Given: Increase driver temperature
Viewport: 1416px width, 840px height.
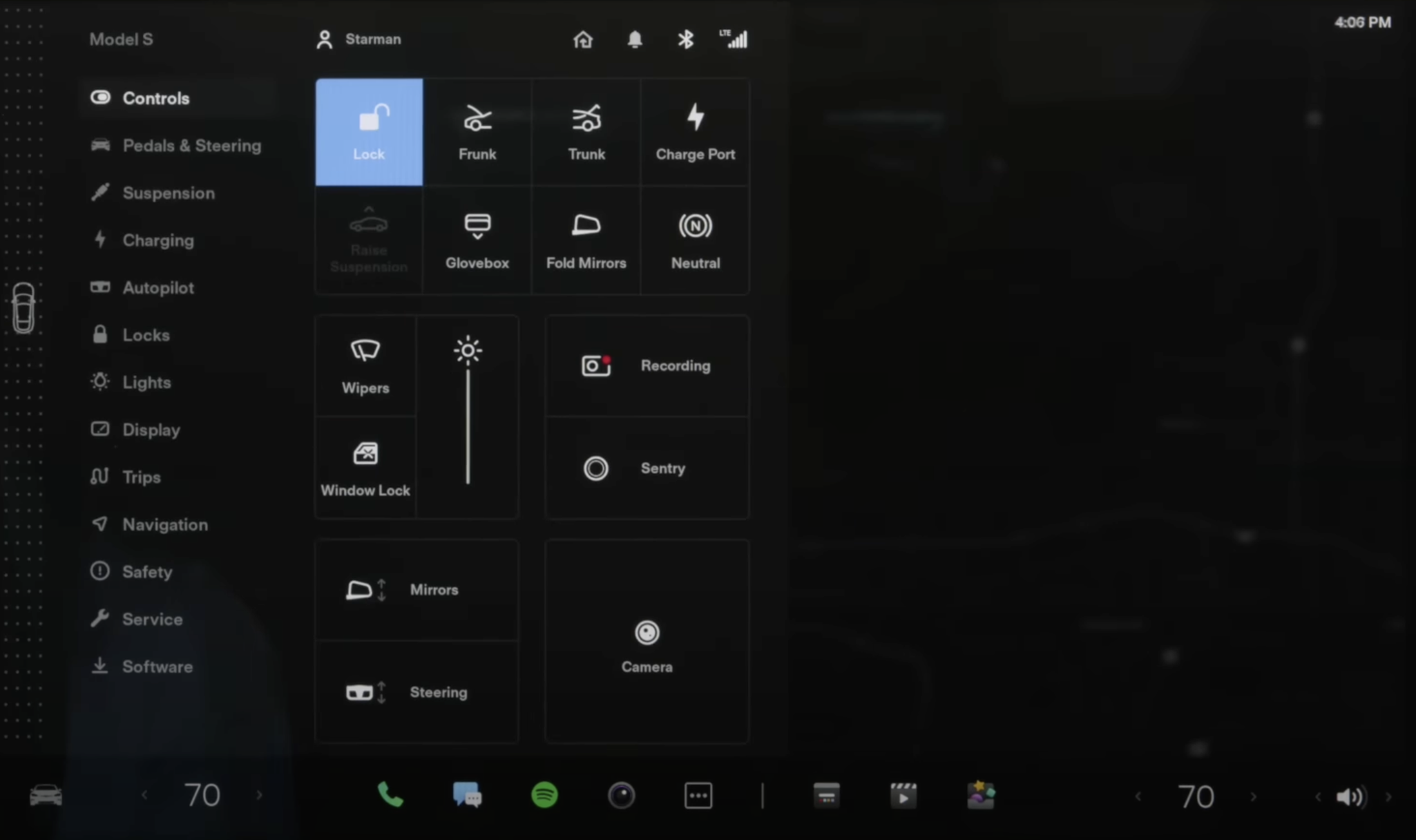Looking at the screenshot, I should tap(260, 796).
